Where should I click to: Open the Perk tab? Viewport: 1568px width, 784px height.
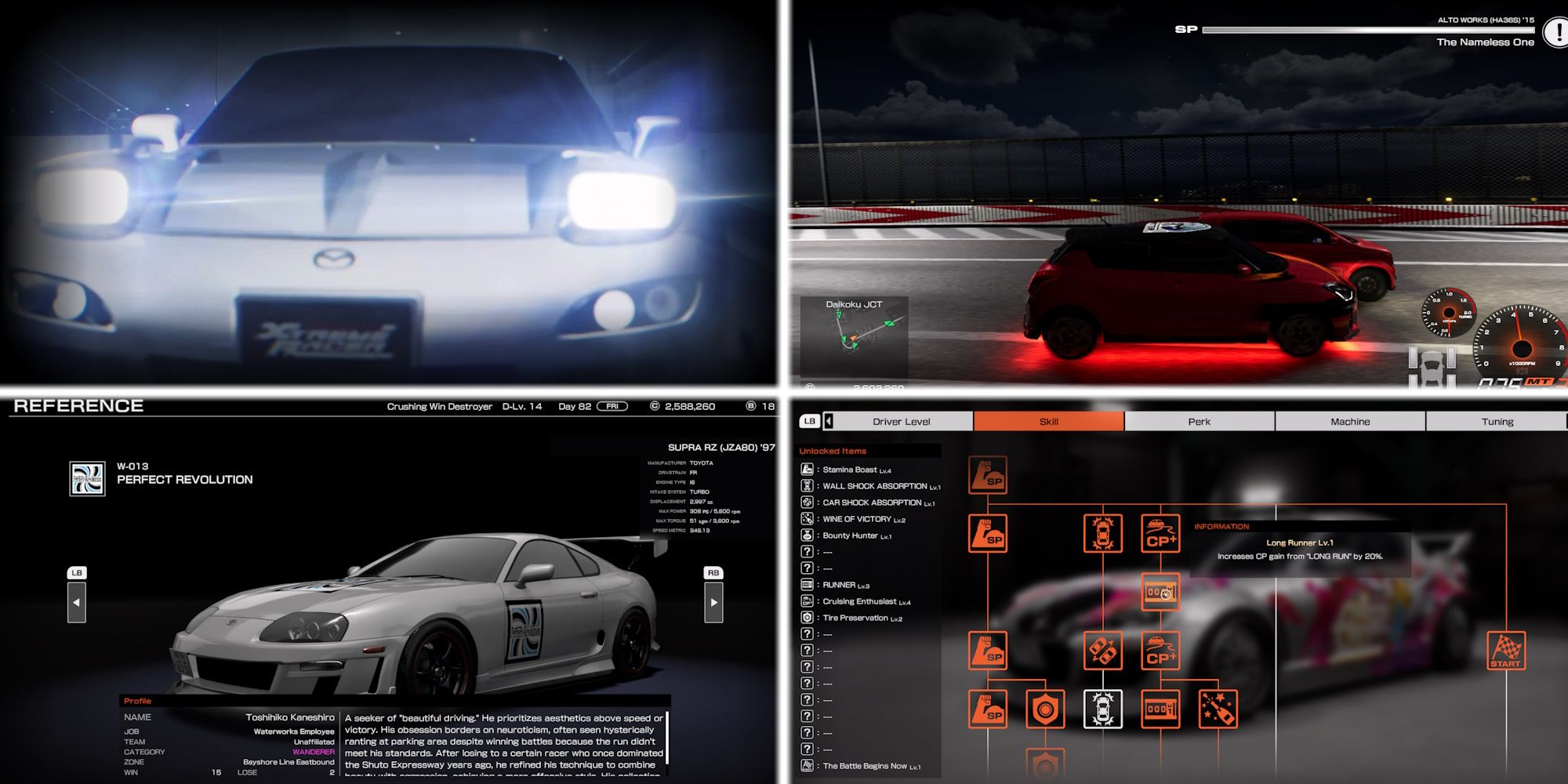1199,421
